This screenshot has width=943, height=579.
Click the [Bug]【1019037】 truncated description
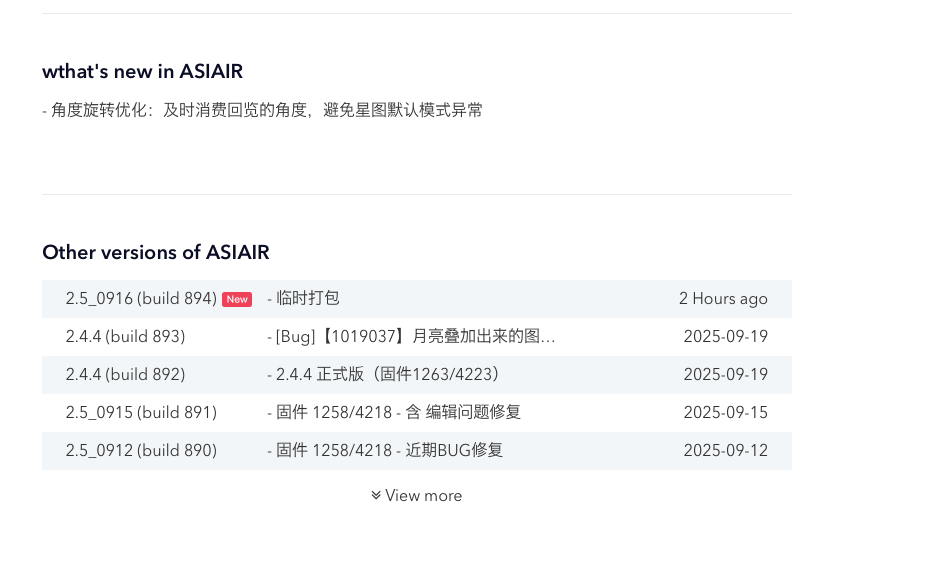[x=411, y=337]
